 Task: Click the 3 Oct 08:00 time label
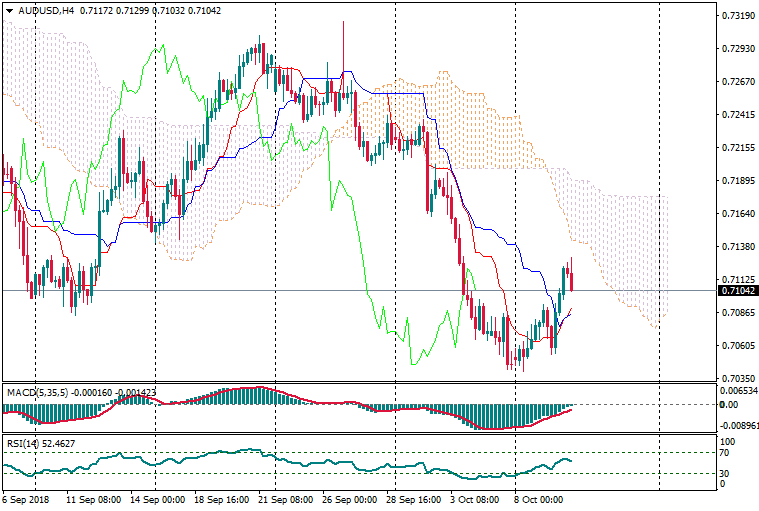point(475,498)
